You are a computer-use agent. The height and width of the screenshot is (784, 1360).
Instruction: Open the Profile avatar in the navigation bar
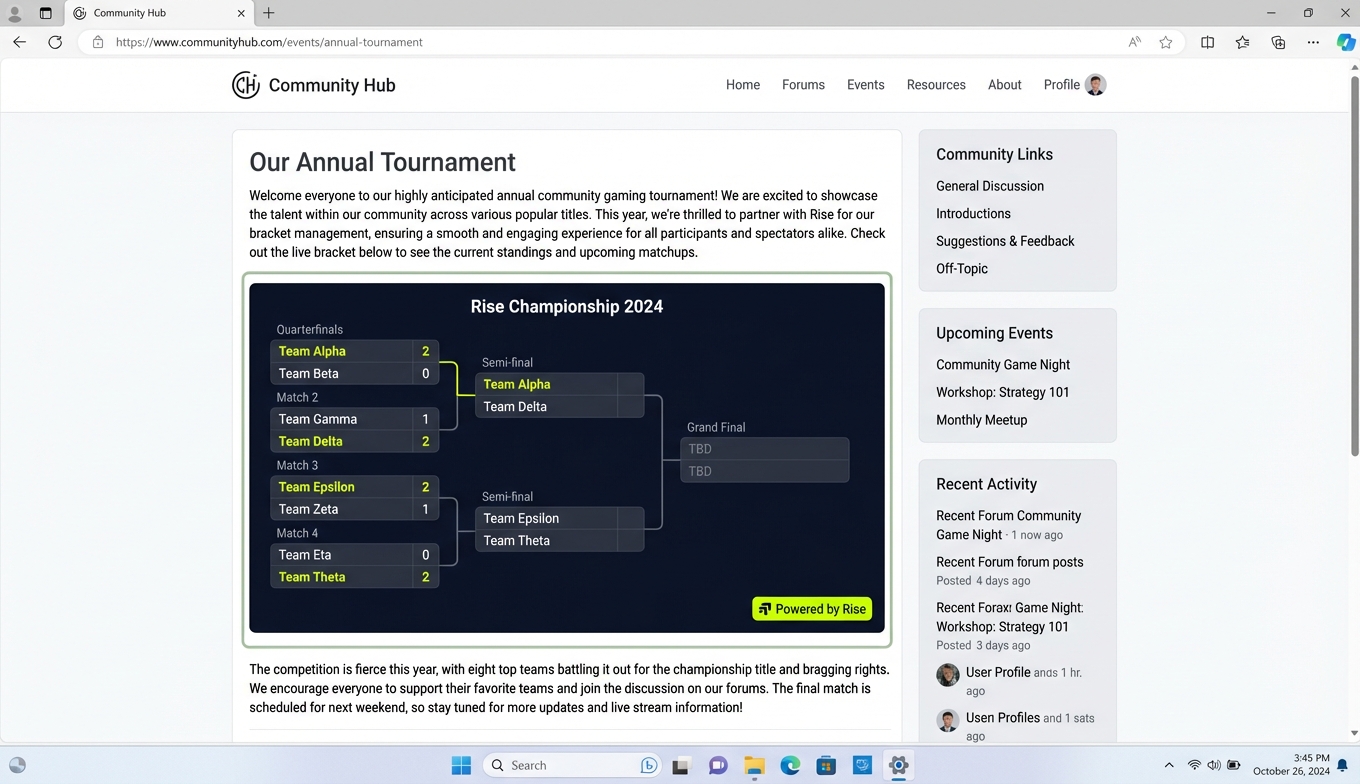click(x=1095, y=85)
